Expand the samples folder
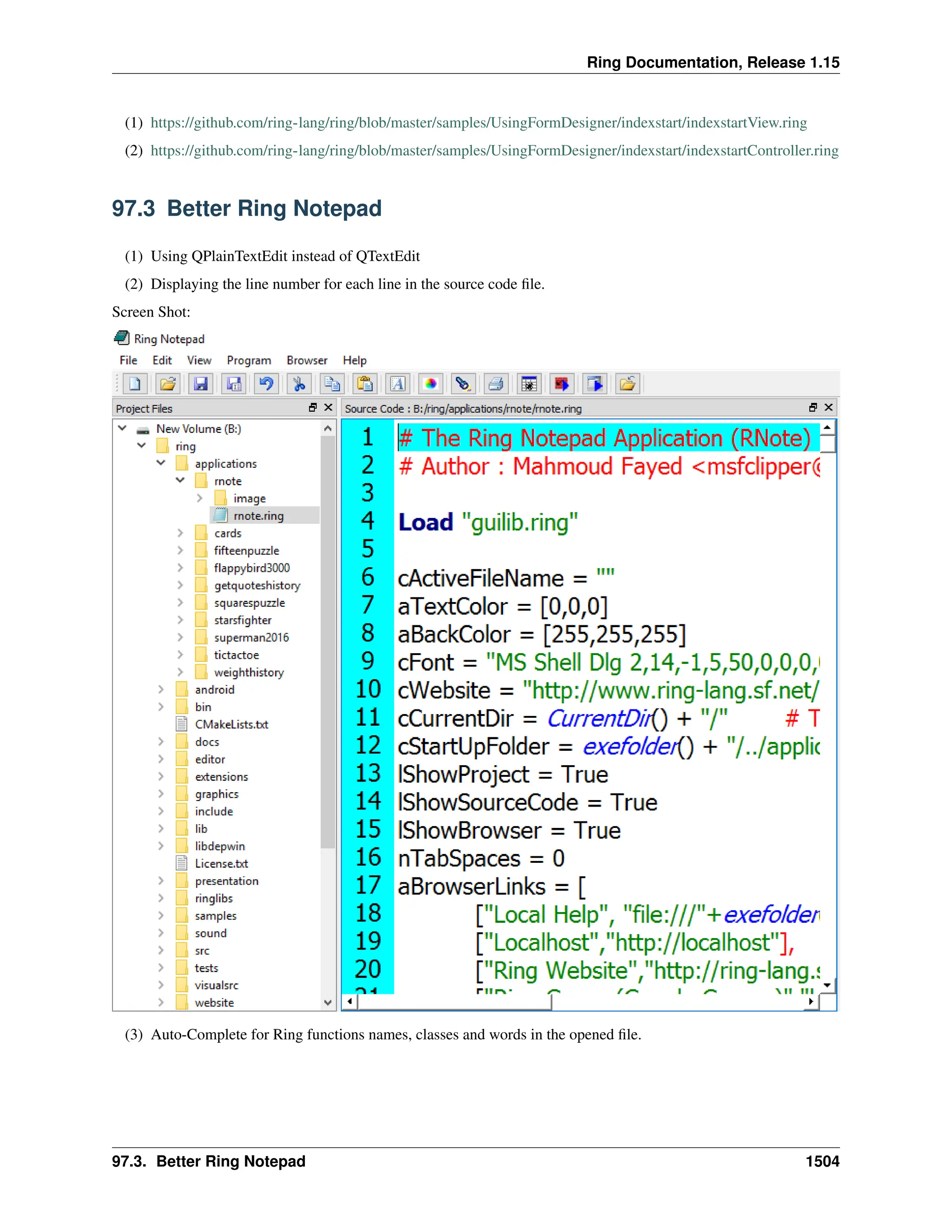 (x=161, y=915)
